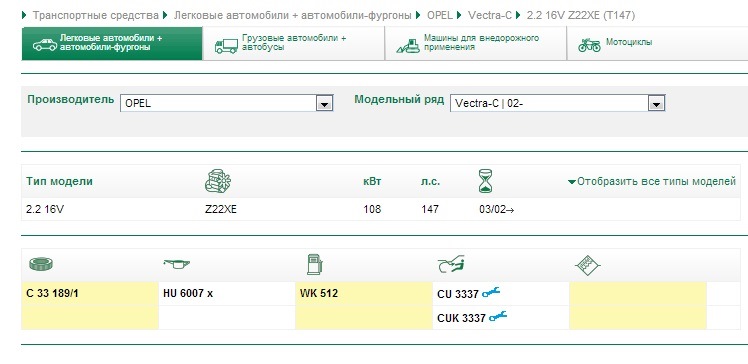
Task: Switch to Мотоциклы tab
Action: click(657, 43)
